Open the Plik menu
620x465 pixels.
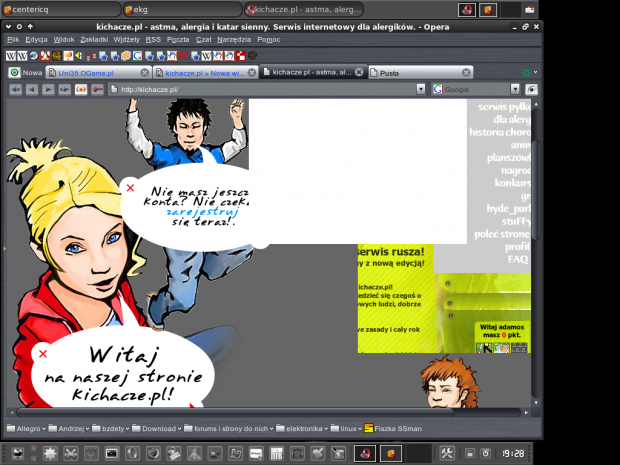click(13, 40)
